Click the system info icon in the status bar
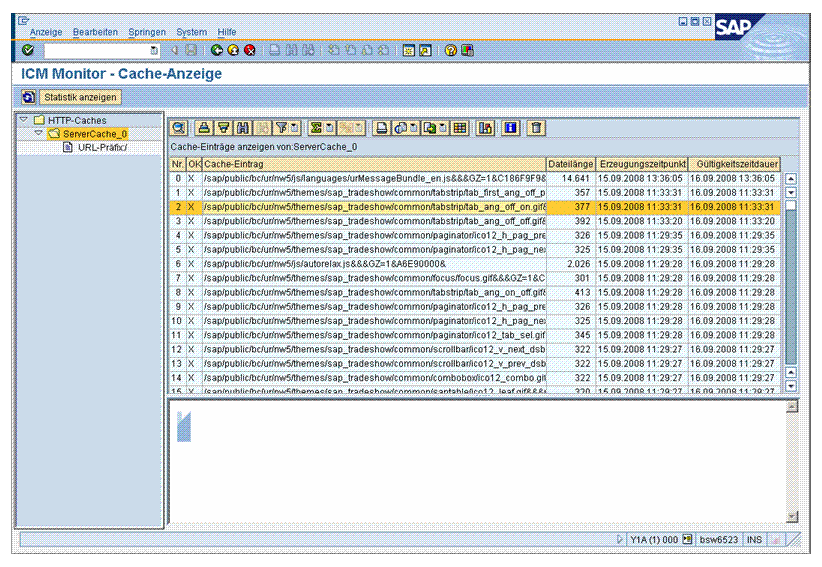 click(x=687, y=539)
